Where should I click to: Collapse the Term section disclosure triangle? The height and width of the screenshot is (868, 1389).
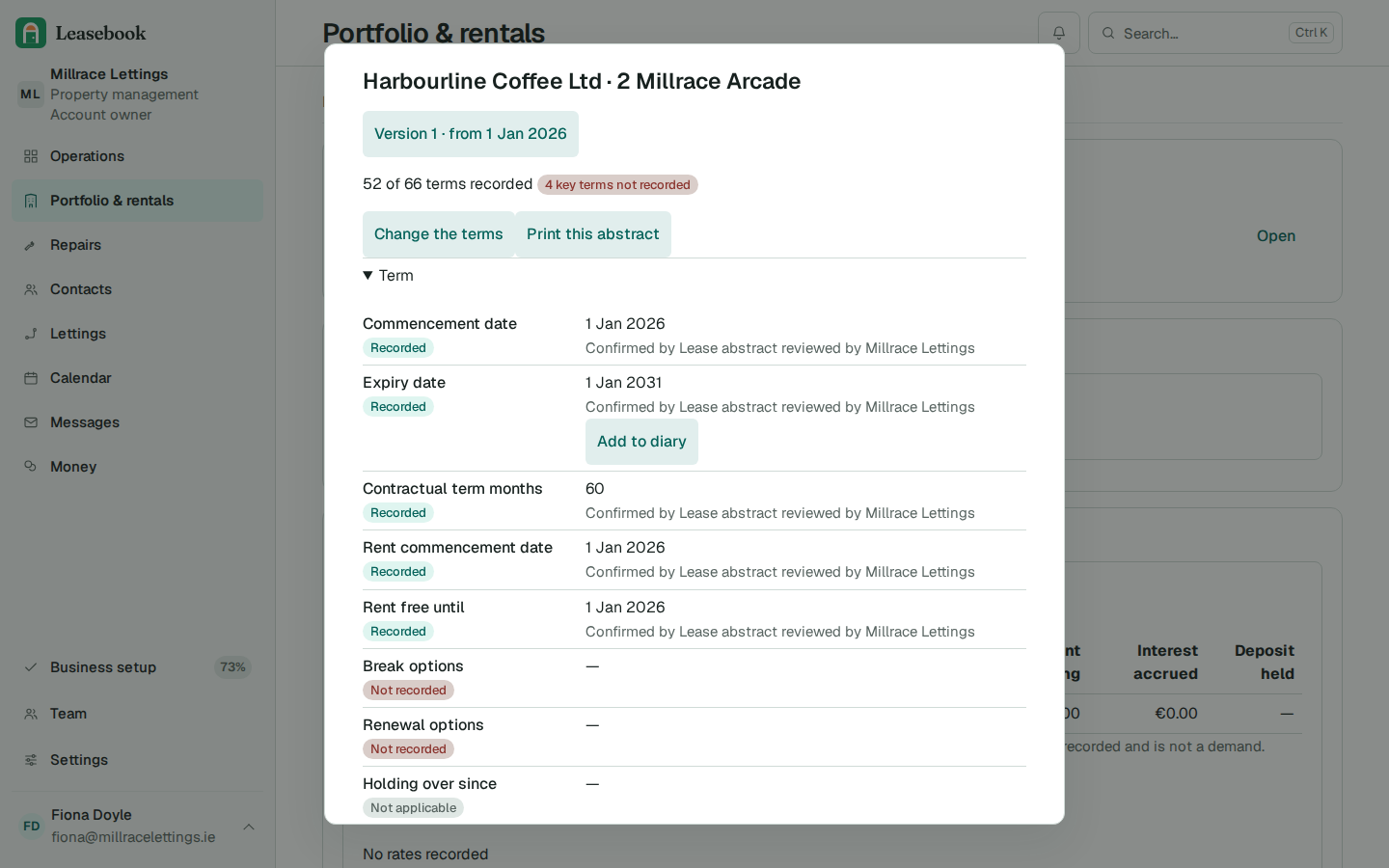point(368,276)
